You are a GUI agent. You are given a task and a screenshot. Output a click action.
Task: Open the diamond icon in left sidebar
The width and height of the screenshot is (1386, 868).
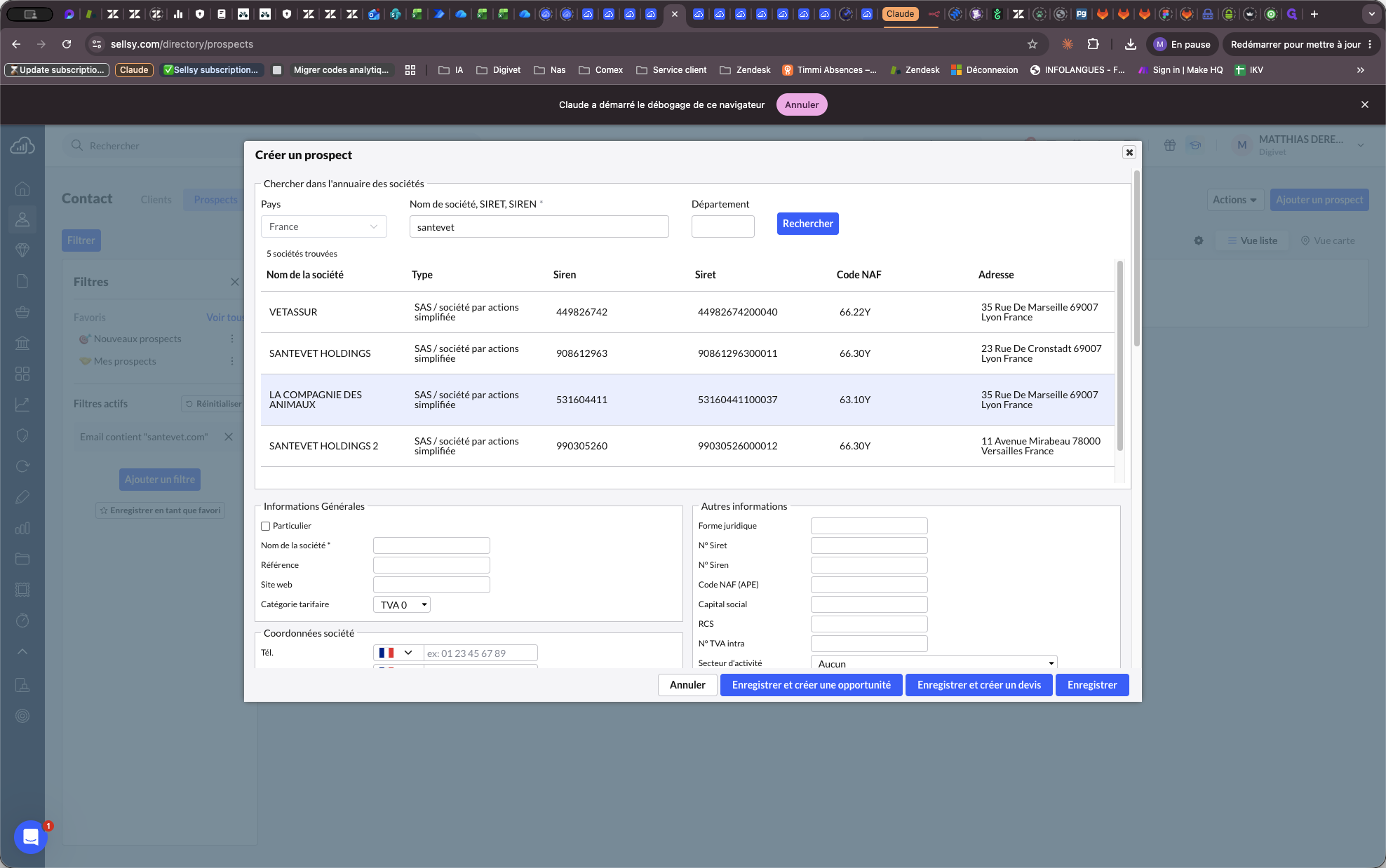point(22,250)
